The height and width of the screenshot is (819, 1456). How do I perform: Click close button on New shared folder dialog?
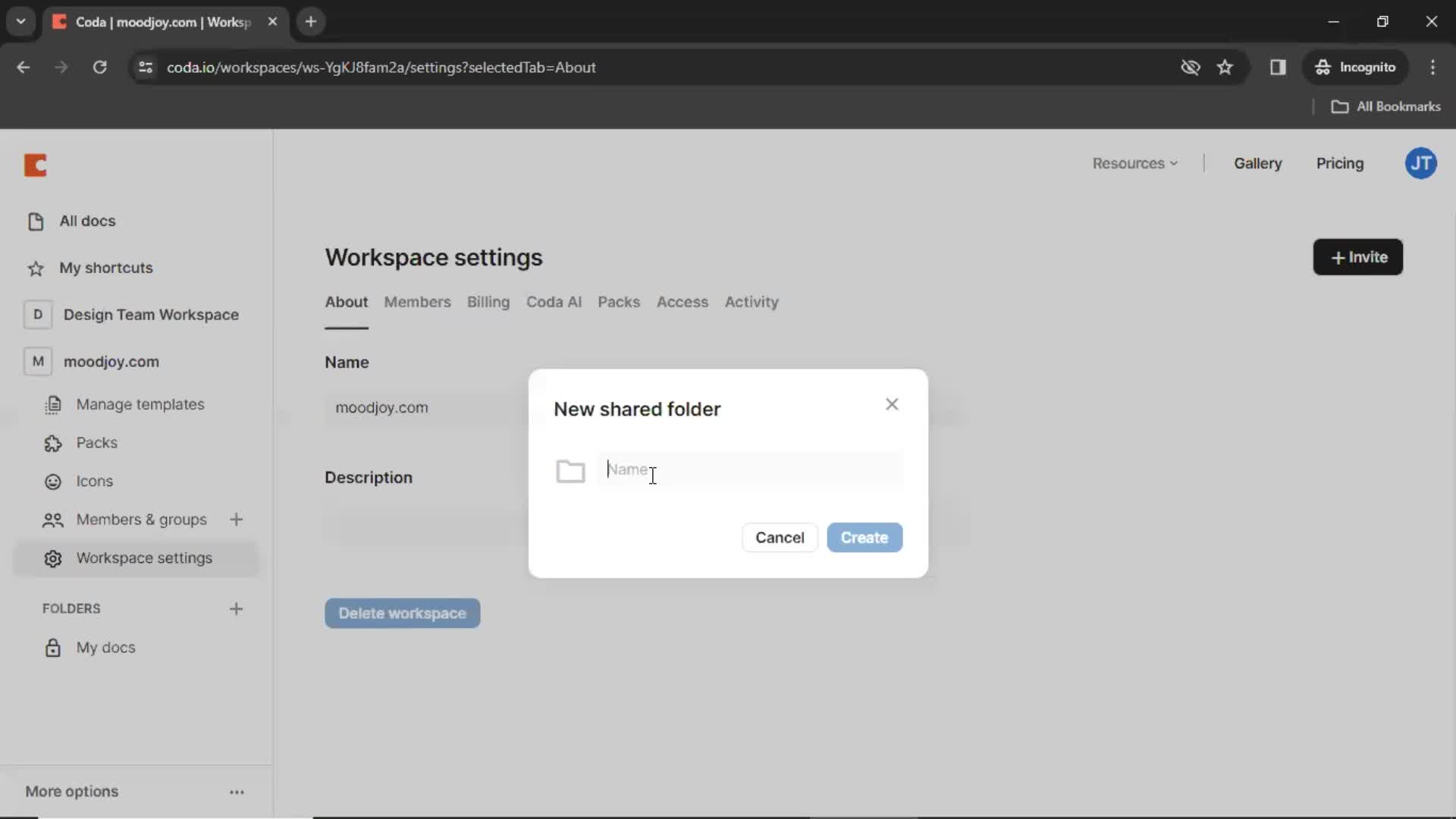pos(891,405)
